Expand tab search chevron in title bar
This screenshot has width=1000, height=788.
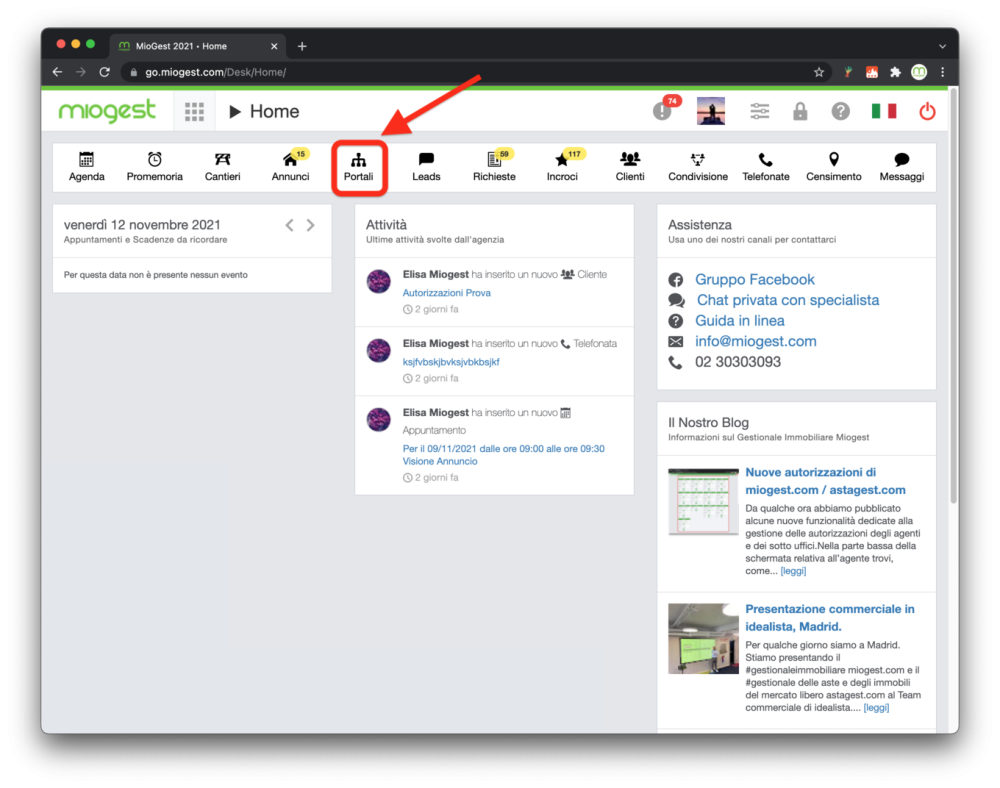943,46
